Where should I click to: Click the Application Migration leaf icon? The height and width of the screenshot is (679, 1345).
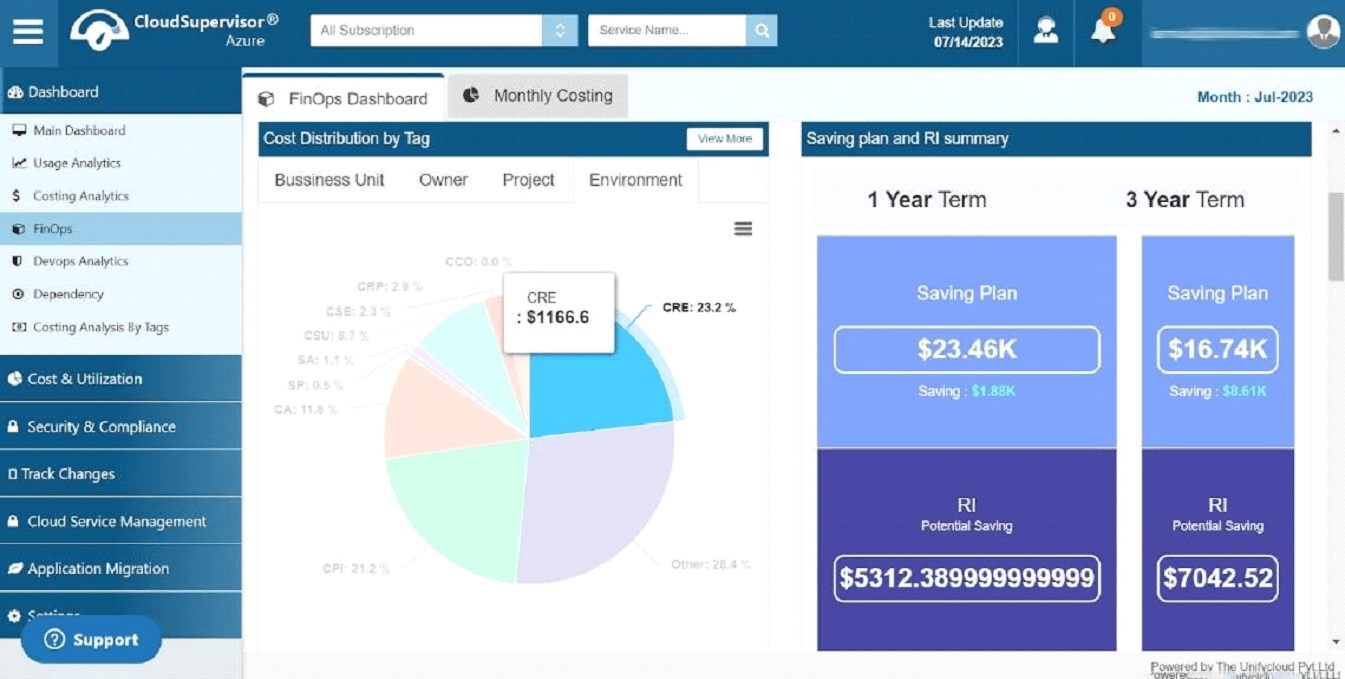coord(15,569)
